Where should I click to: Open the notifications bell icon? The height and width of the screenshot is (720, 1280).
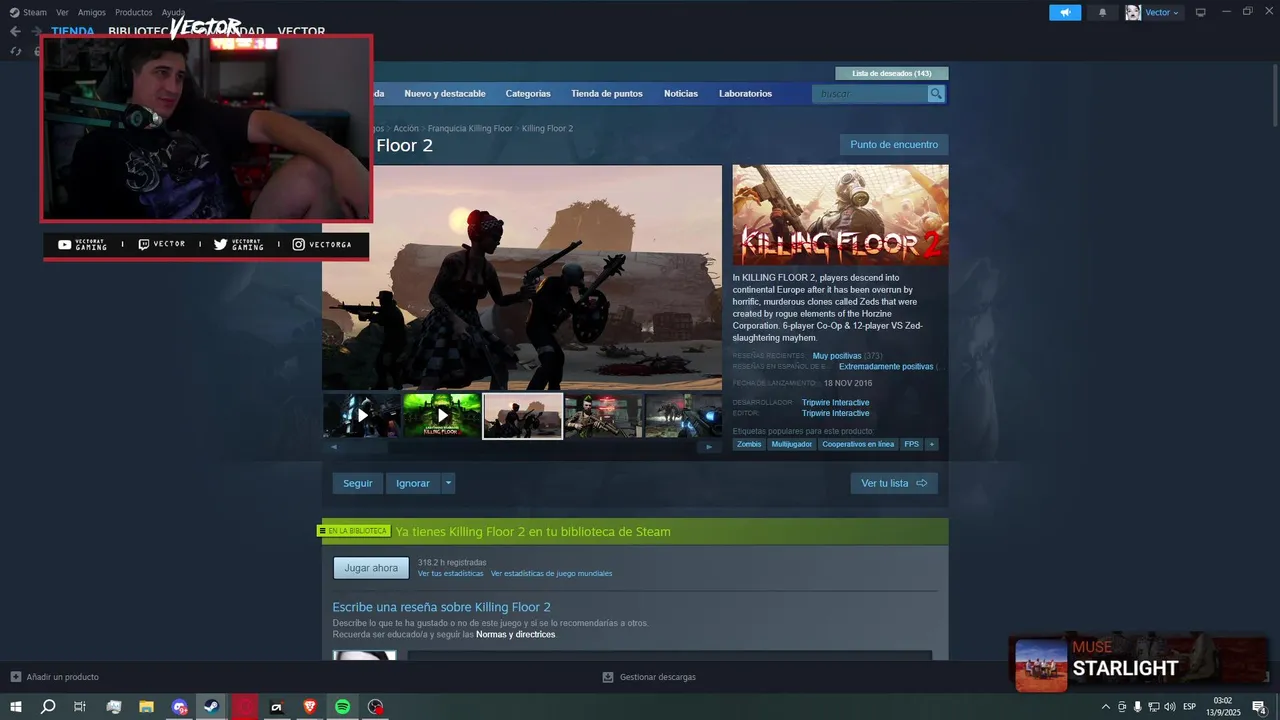(1103, 12)
